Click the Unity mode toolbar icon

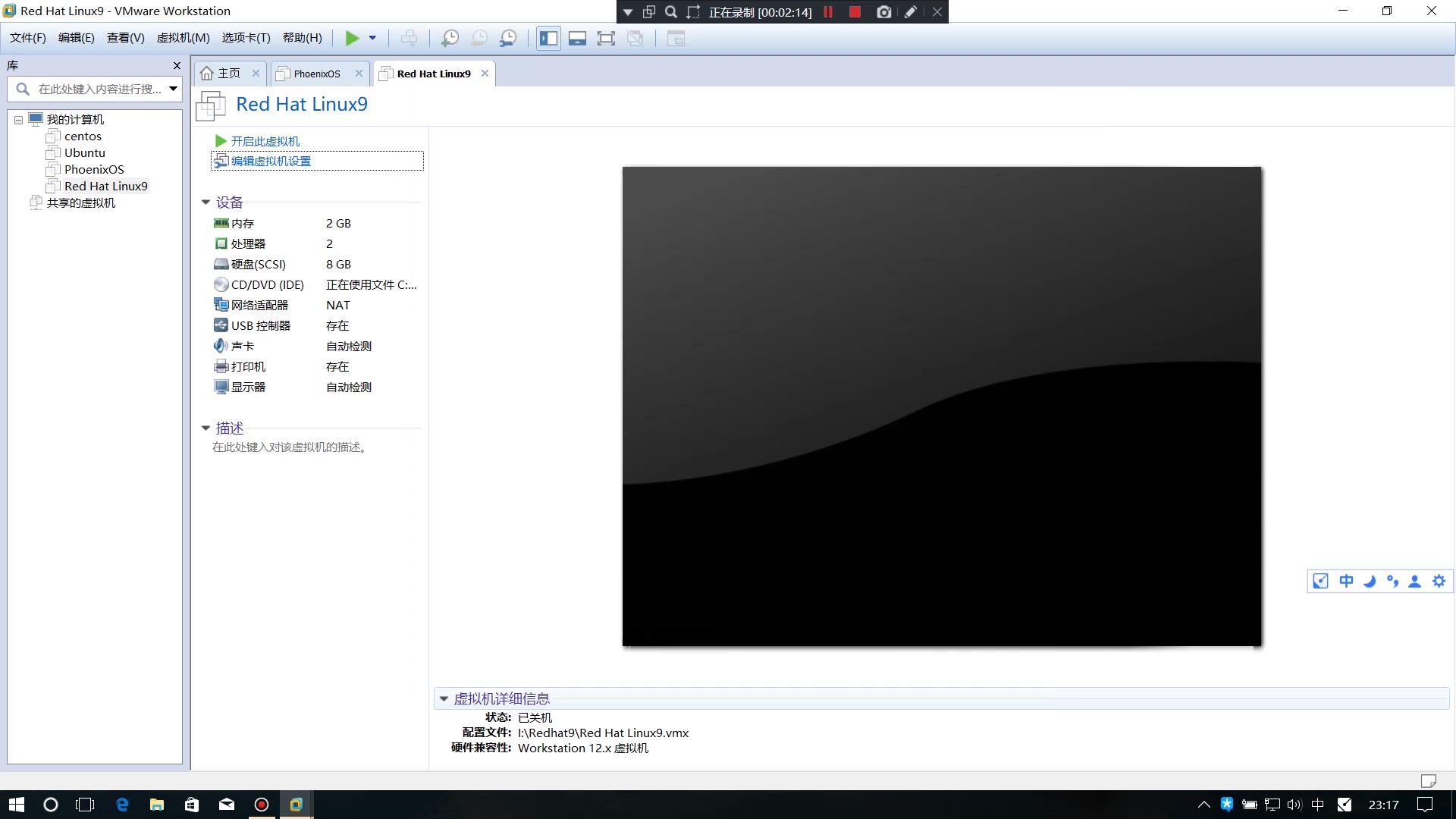pos(635,38)
